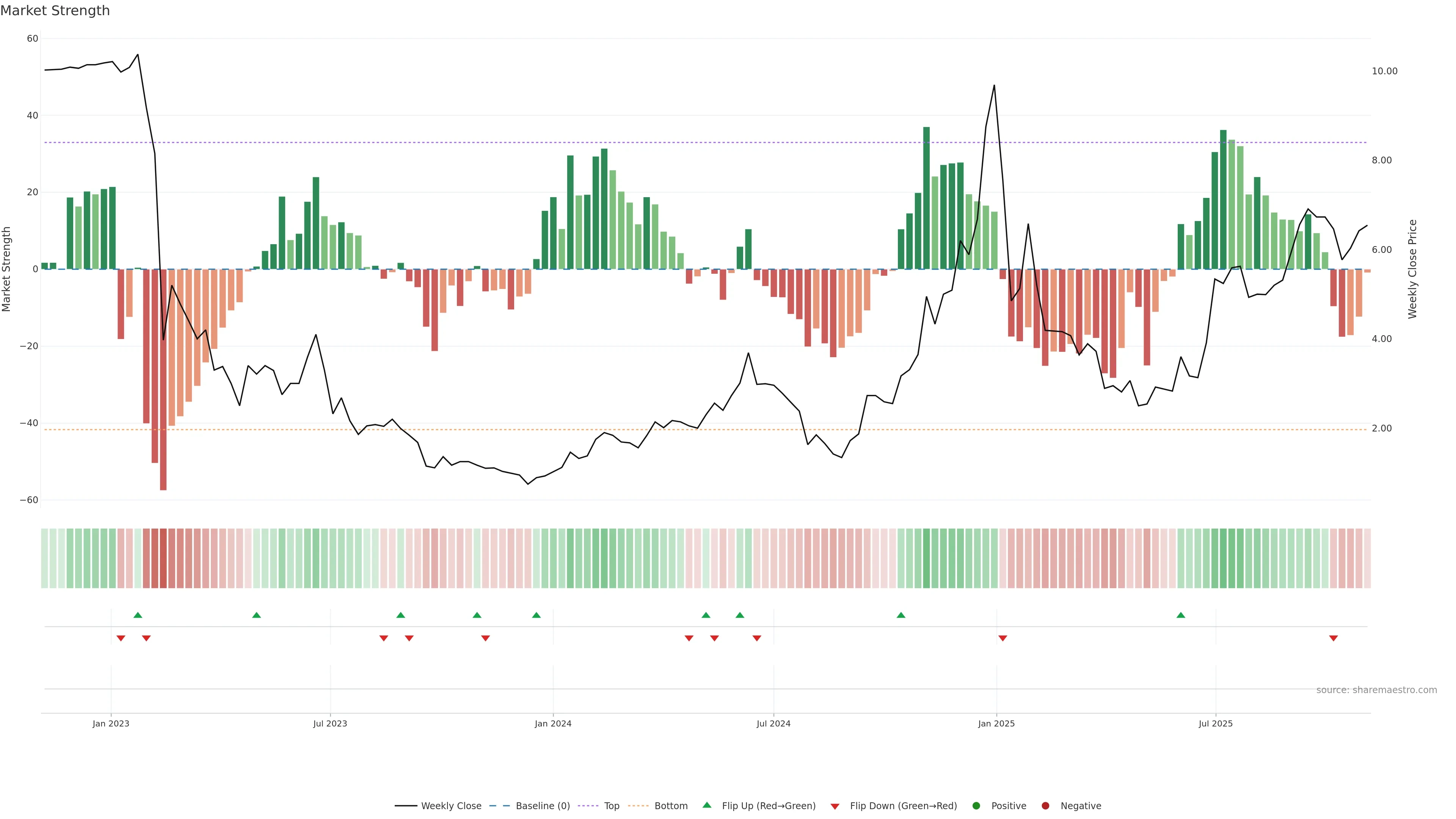Viewport: 1456px width, 819px height.
Task: Click Flip Up green triangle legend icon
Action: (x=706, y=805)
